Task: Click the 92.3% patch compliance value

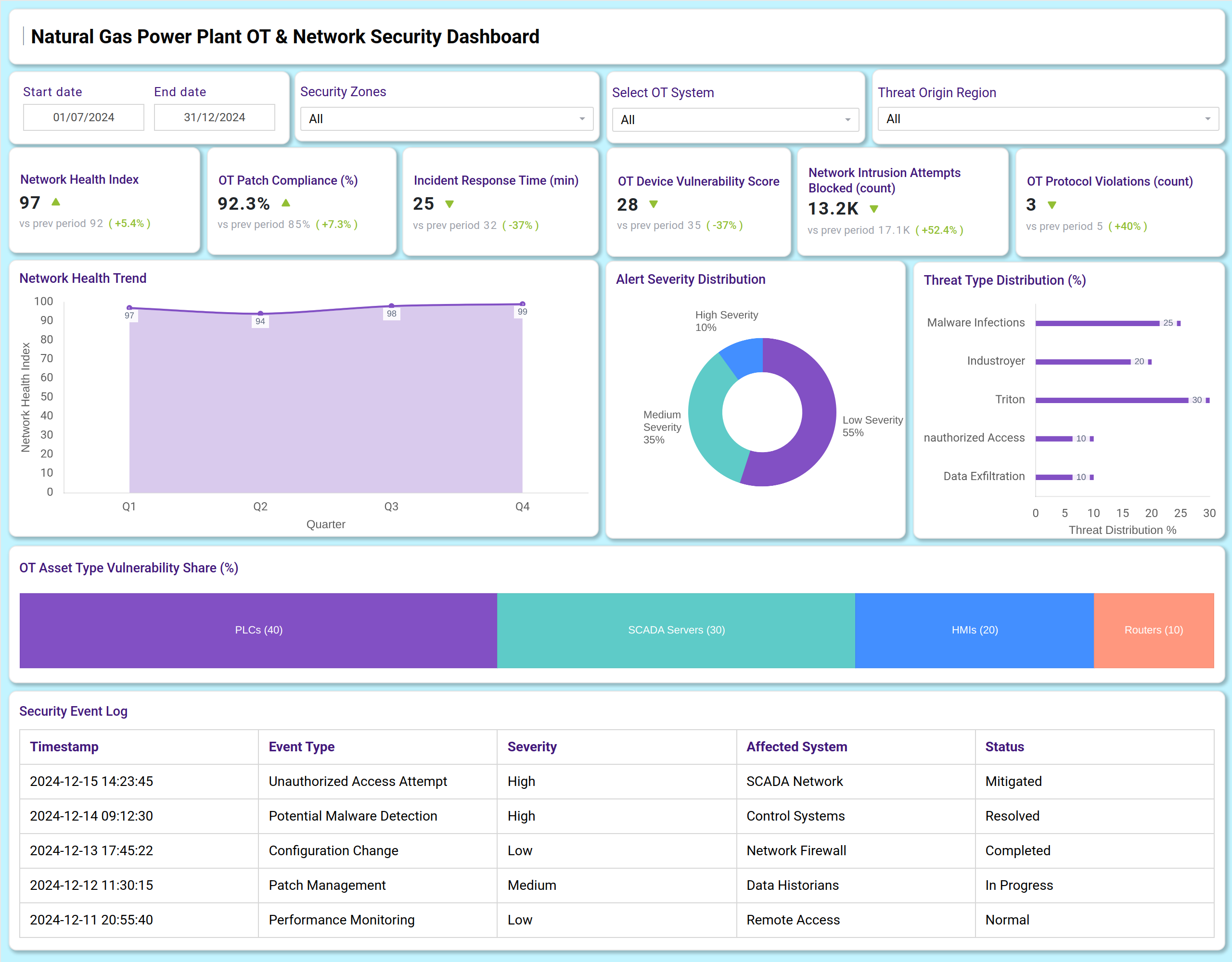Action: tap(244, 203)
